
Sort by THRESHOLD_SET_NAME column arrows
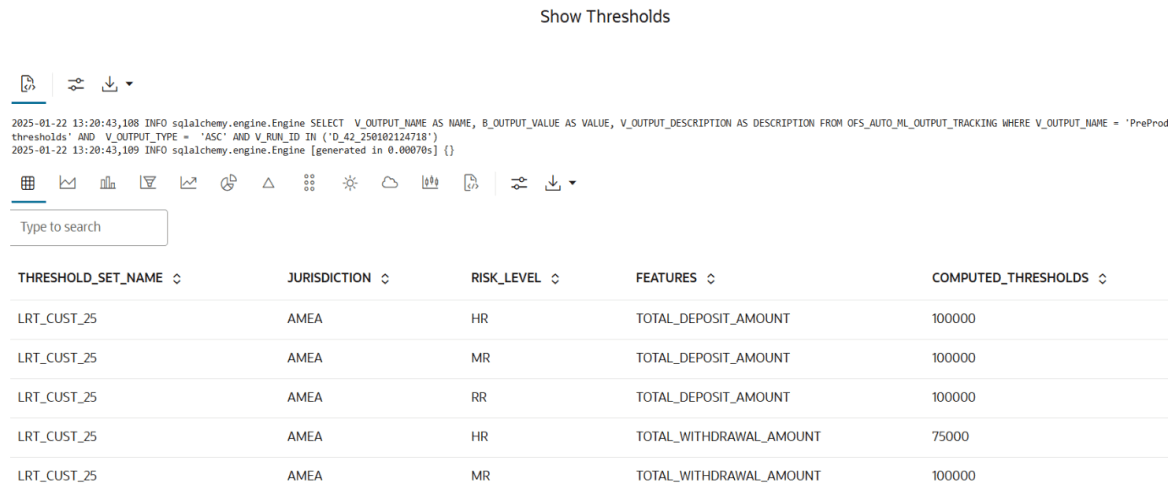click(177, 278)
